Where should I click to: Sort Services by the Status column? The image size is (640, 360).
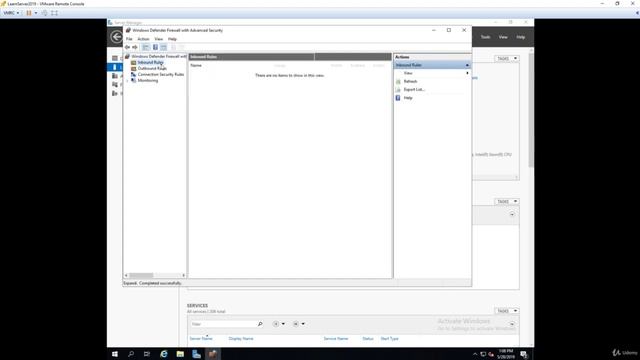pyautogui.click(x=368, y=339)
